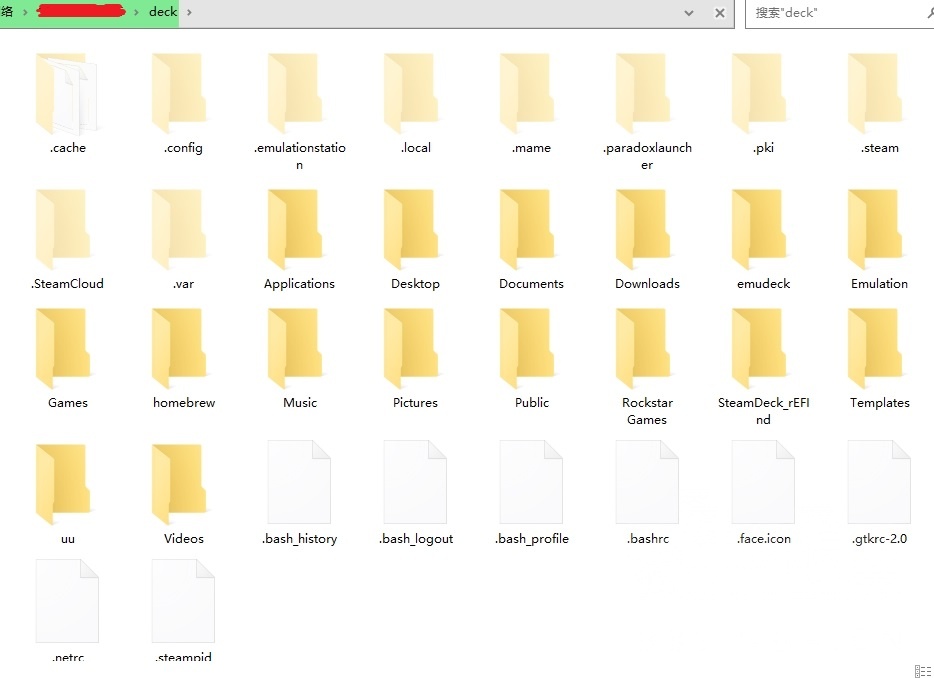
Task: Expand the chevron before deck in breadcrumb
Action: 136,12
